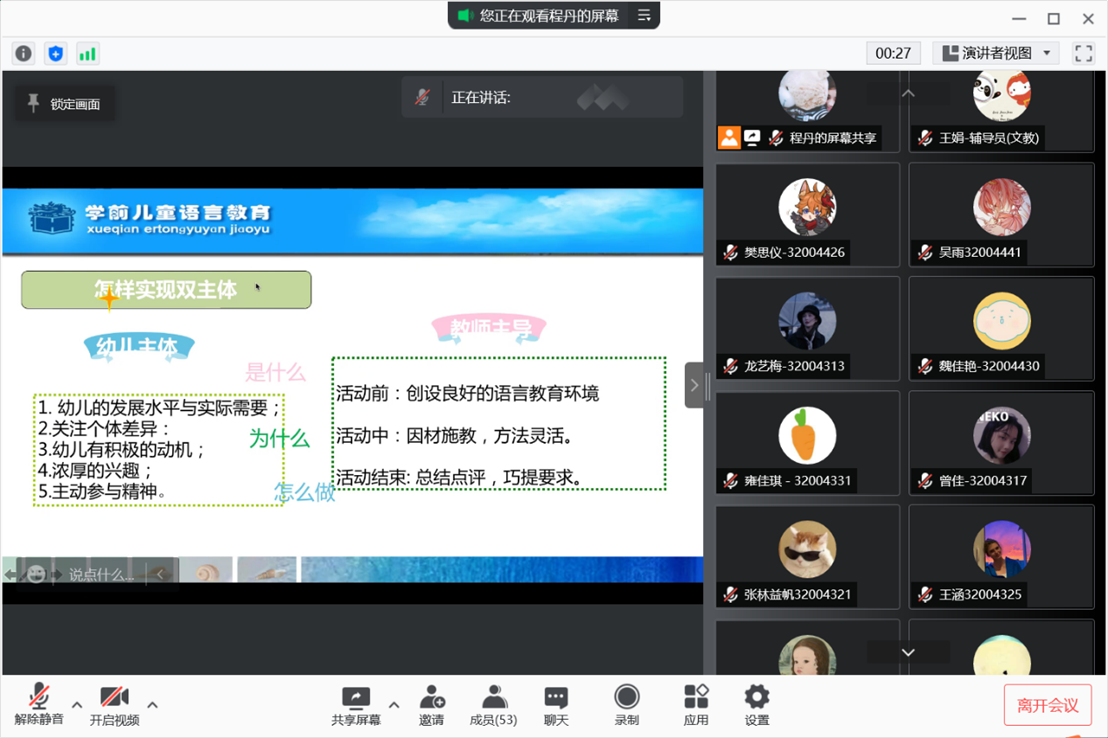Start 录制 recording
This screenshot has width=1108, height=738.
click(627, 704)
